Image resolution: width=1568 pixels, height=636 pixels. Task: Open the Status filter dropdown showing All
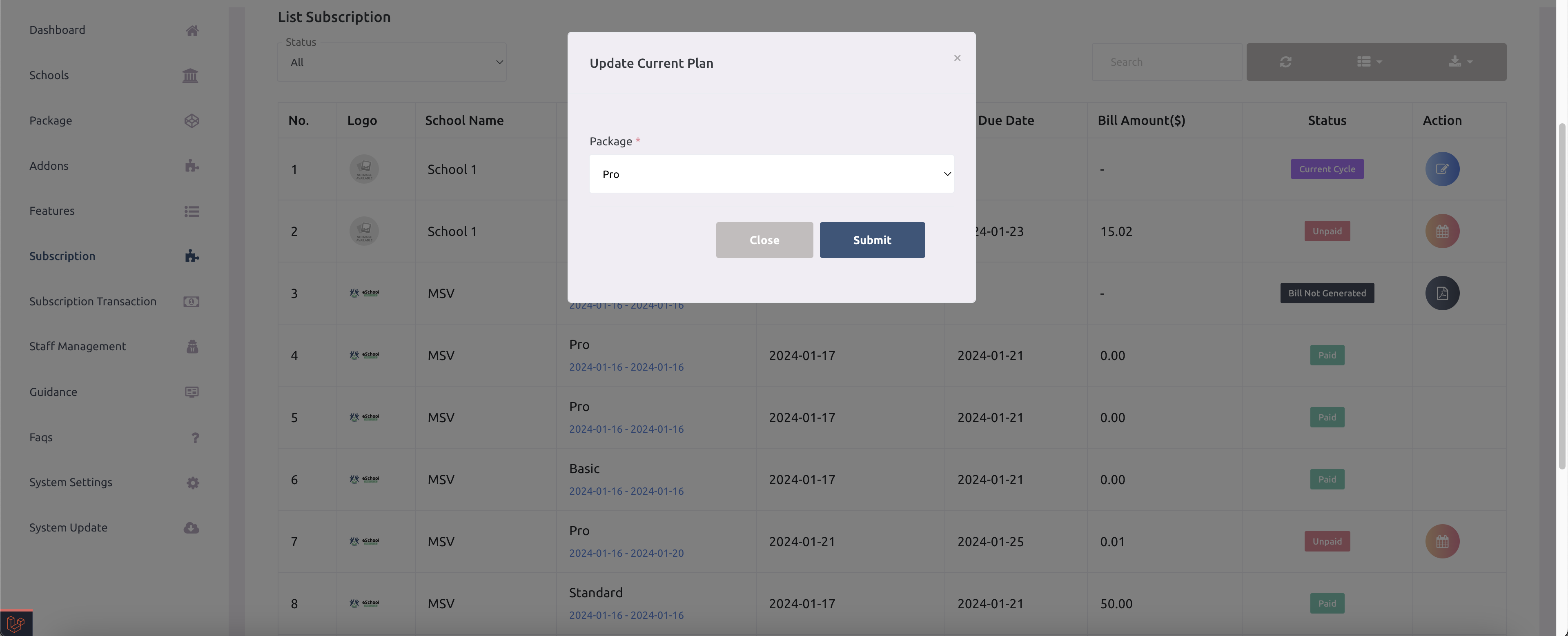pos(392,62)
